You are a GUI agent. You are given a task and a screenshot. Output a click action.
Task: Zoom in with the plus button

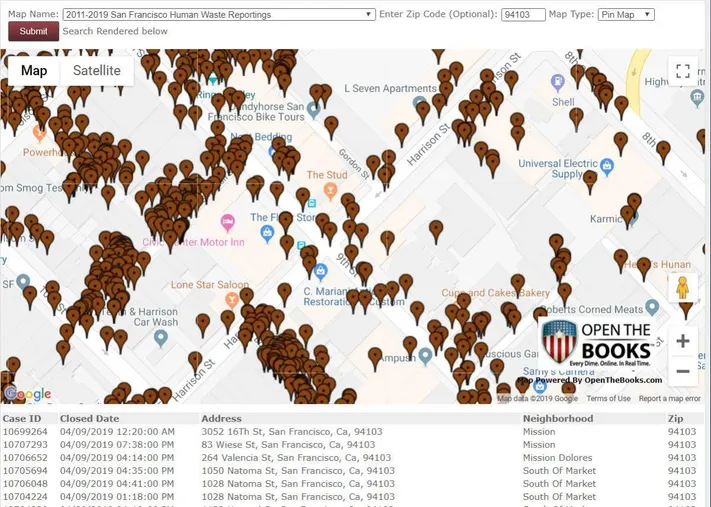coord(682,341)
